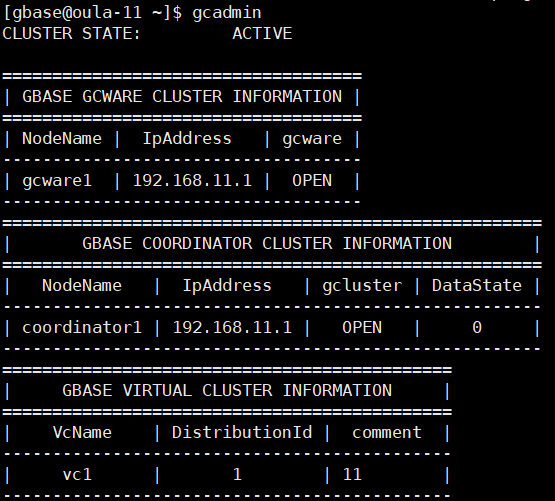This screenshot has width=555, height=501.
Task: Click the 'CLUSTER STATE:' label
Action: click(x=71, y=34)
